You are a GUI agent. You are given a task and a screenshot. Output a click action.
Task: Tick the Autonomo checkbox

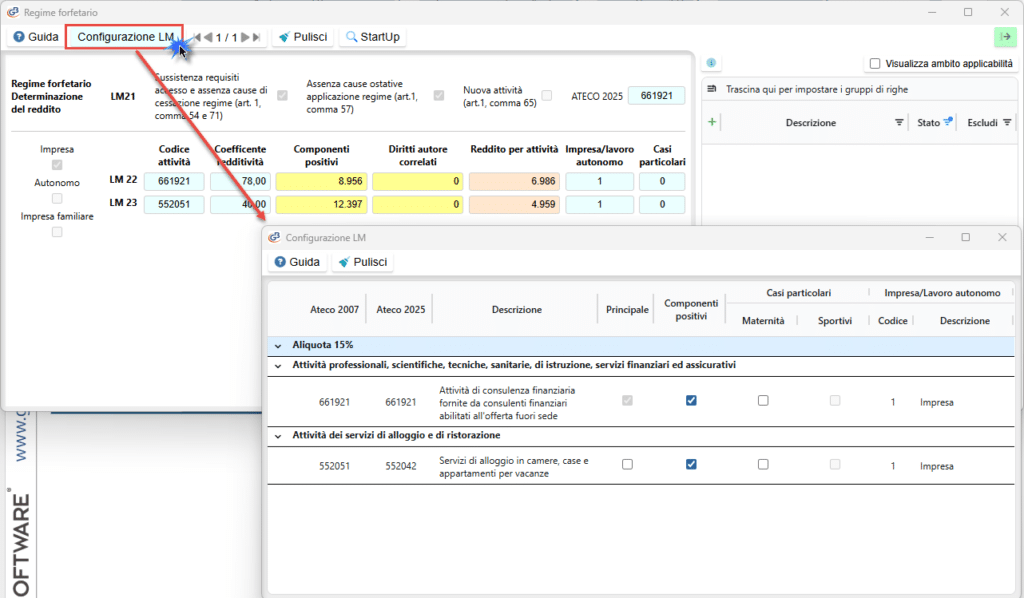click(x=57, y=198)
